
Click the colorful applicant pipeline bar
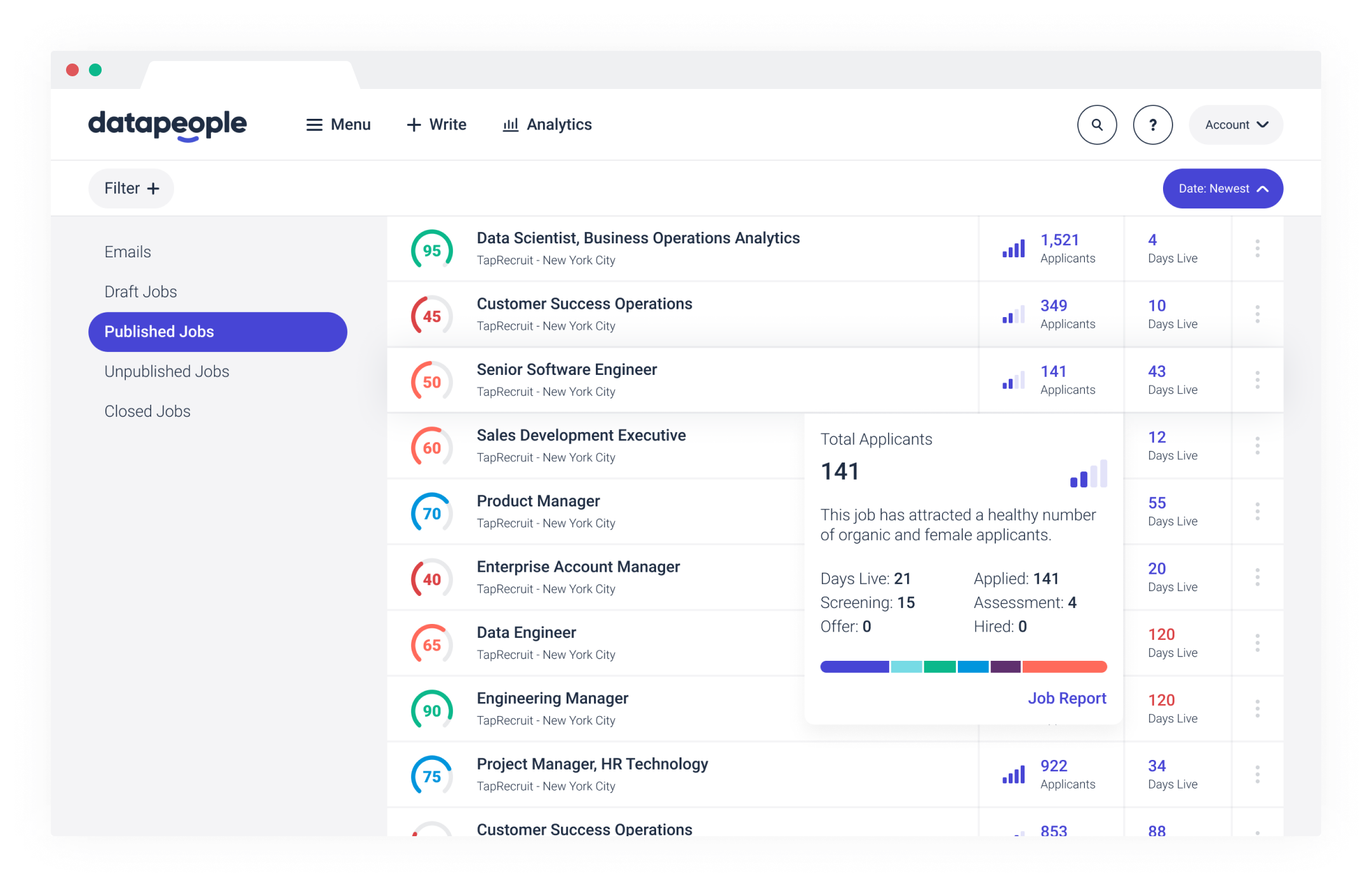click(964, 661)
